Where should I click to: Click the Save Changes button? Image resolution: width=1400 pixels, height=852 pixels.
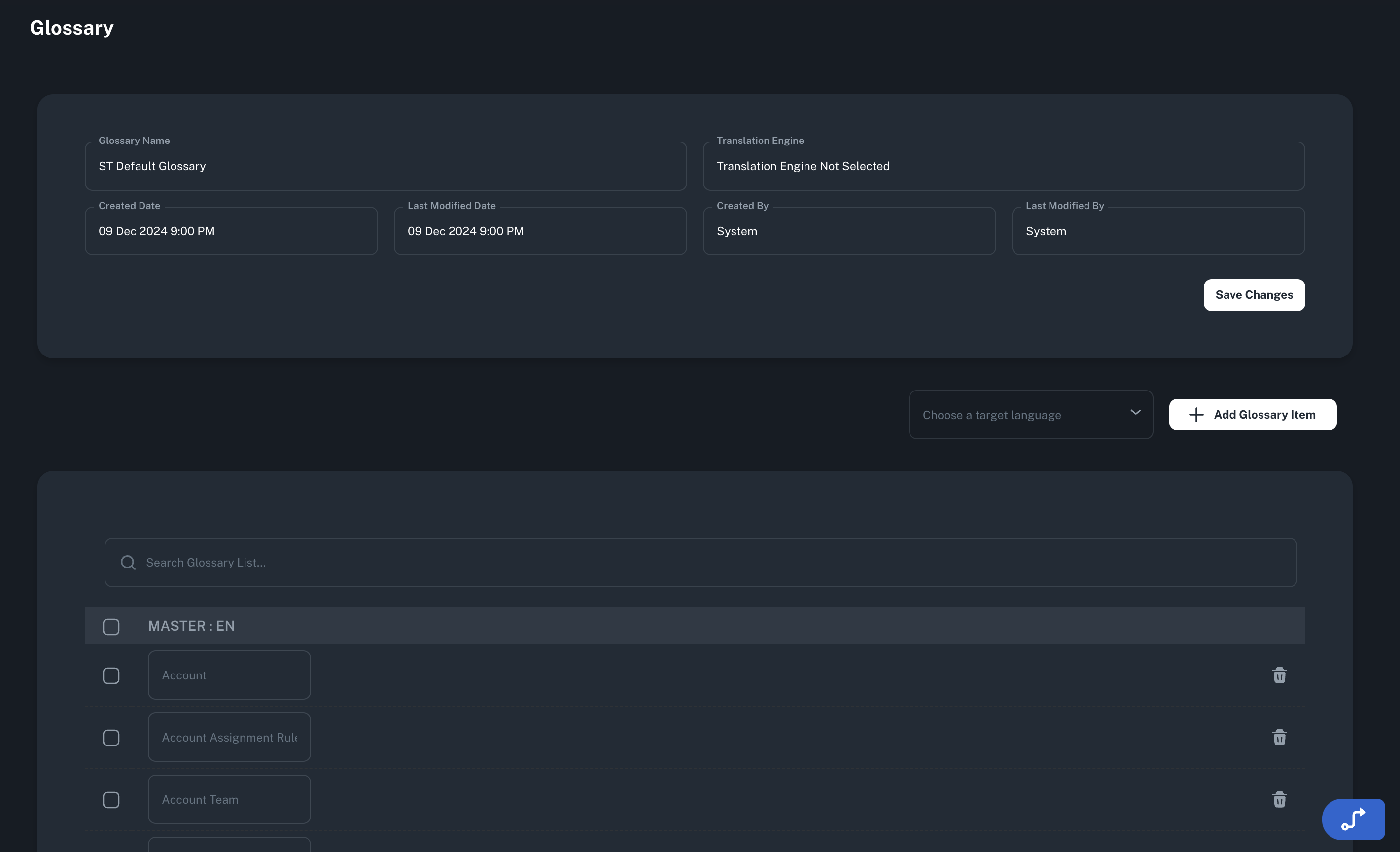[x=1254, y=294]
